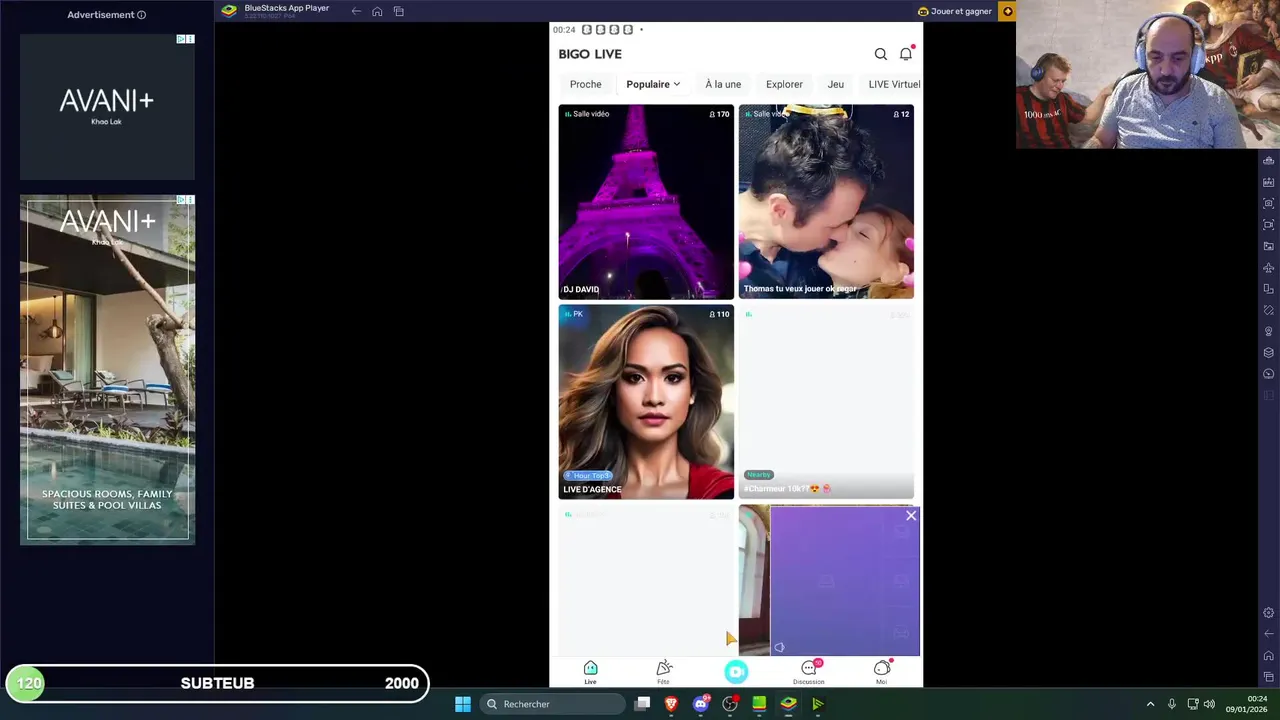1280x720 pixels.
Task: Click sidebar home icon at bottom
Action: 1269,656
